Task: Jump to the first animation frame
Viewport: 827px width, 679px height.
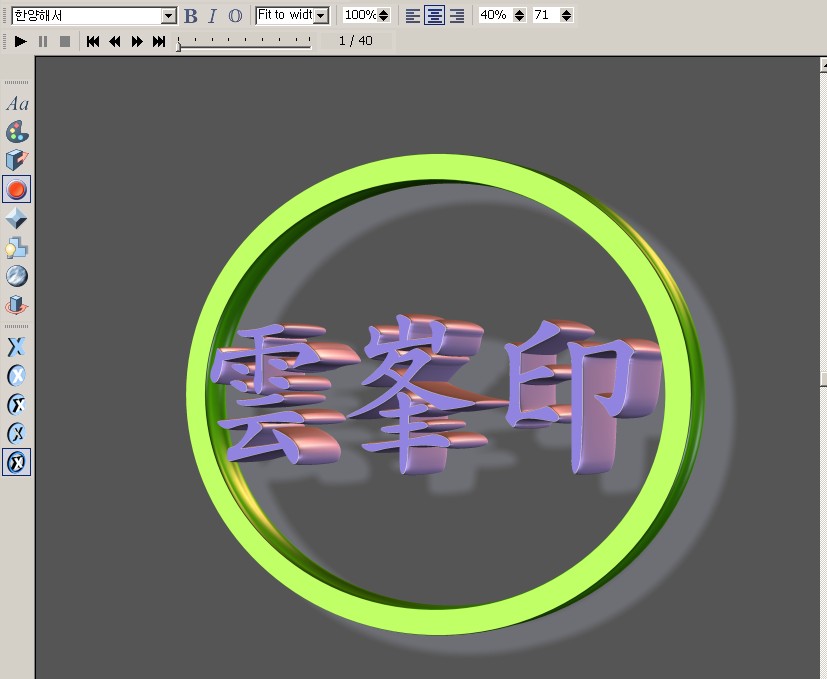Action: point(93,41)
